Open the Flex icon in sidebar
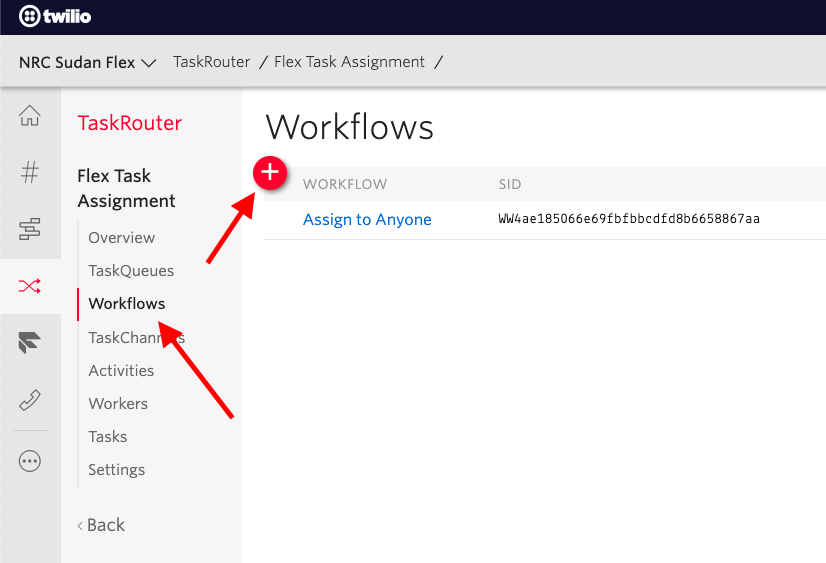 30,342
